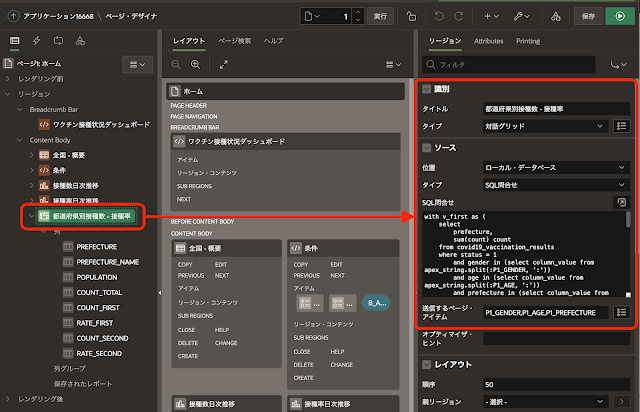The height and width of the screenshot is (412, 640).
Task: Expand the レンダリング後 tree node
Action: 8,399
